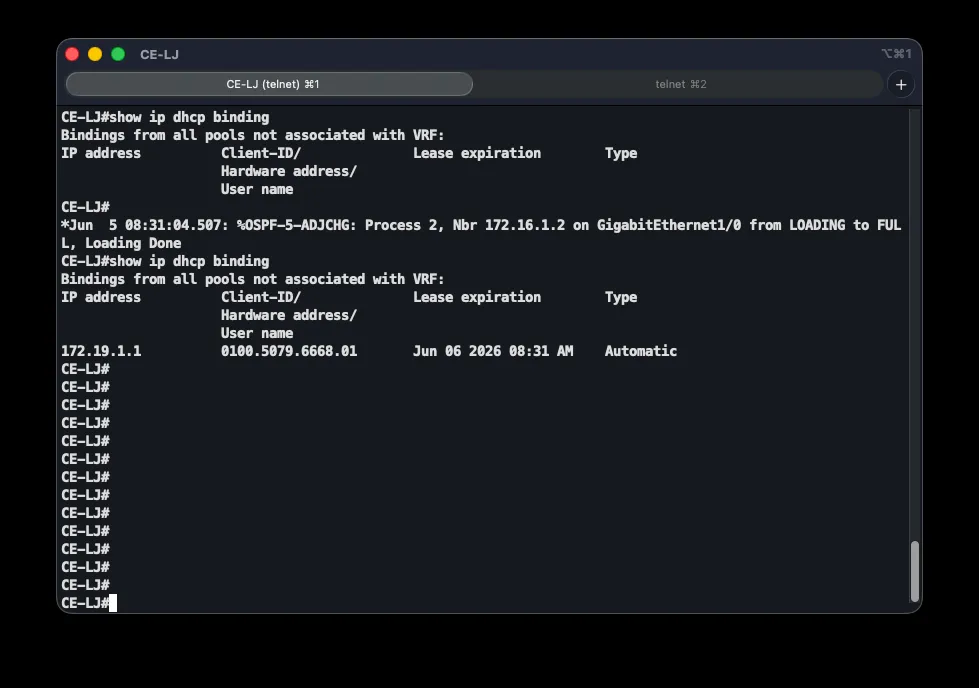Minimize the window with the yellow button
The width and height of the screenshot is (979, 688).
coord(95,54)
